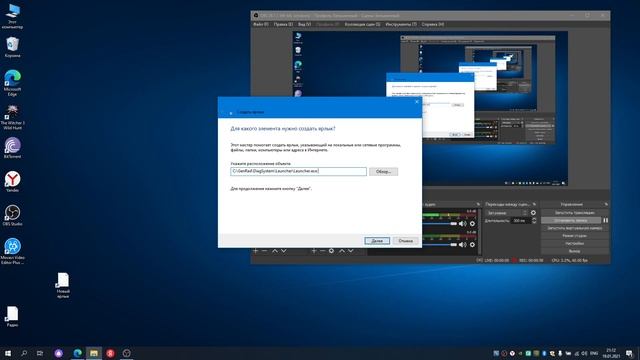Viewport: 640px width, 360px height.
Task: Click the Обзор... browse button
Action: coord(383,171)
